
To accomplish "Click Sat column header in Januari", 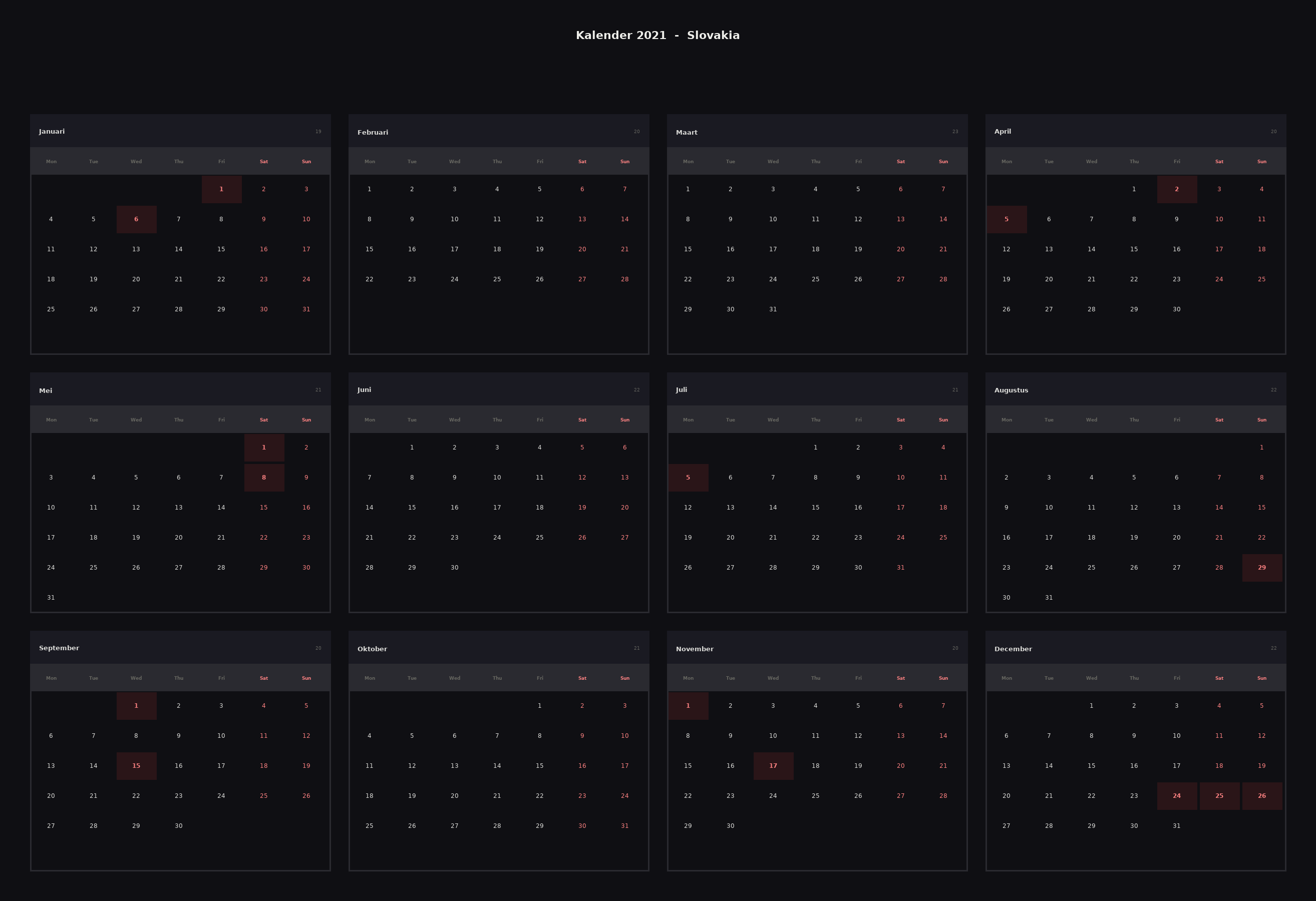I will point(264,162).
